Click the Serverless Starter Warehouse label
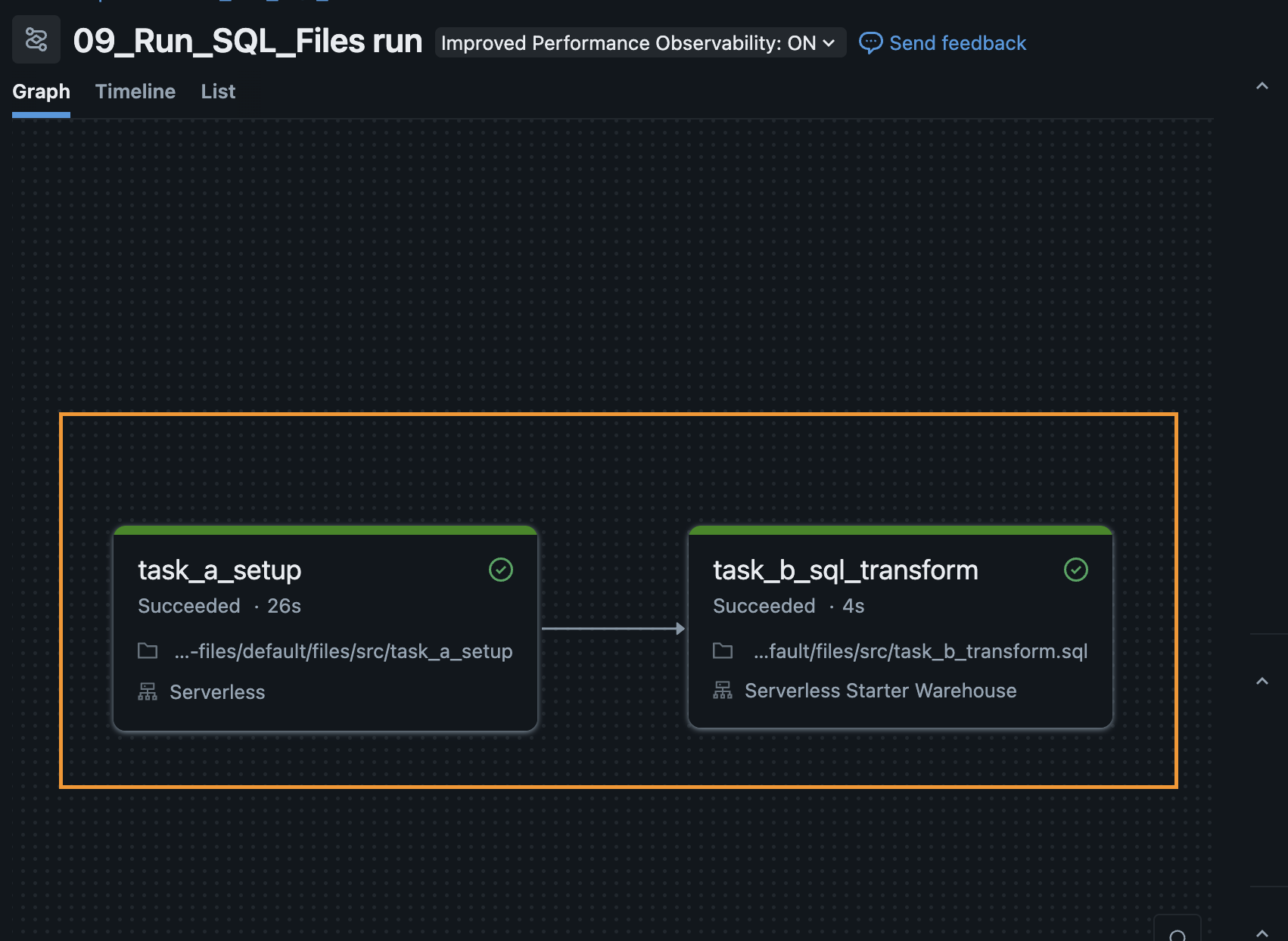This screenshot has width=1288, height=941. [x=880, y=691]
